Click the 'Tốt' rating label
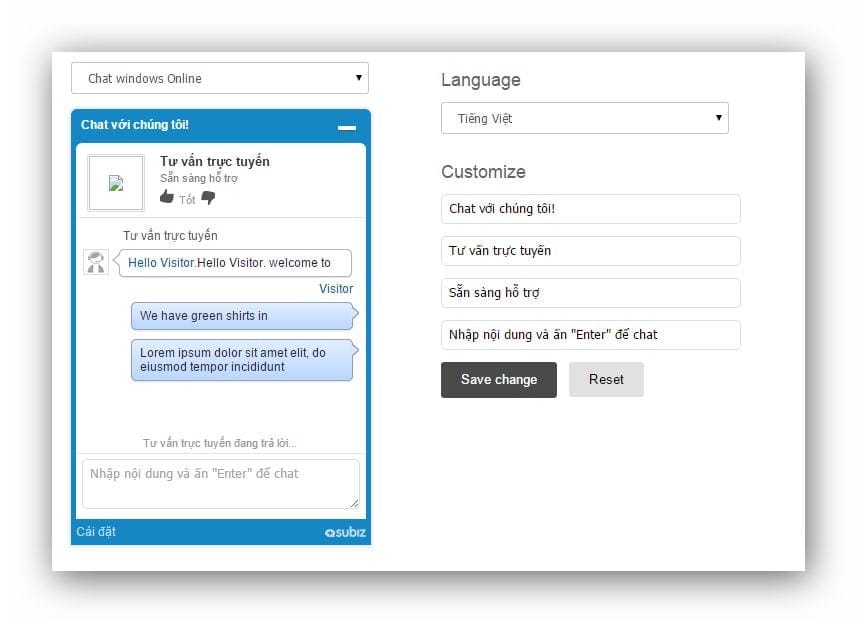857x623 pixels. tap(187, 199)
